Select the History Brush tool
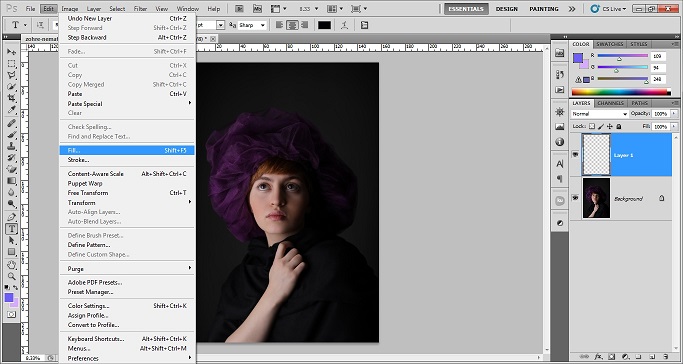683x364 pixels. [x=11, y=158]
